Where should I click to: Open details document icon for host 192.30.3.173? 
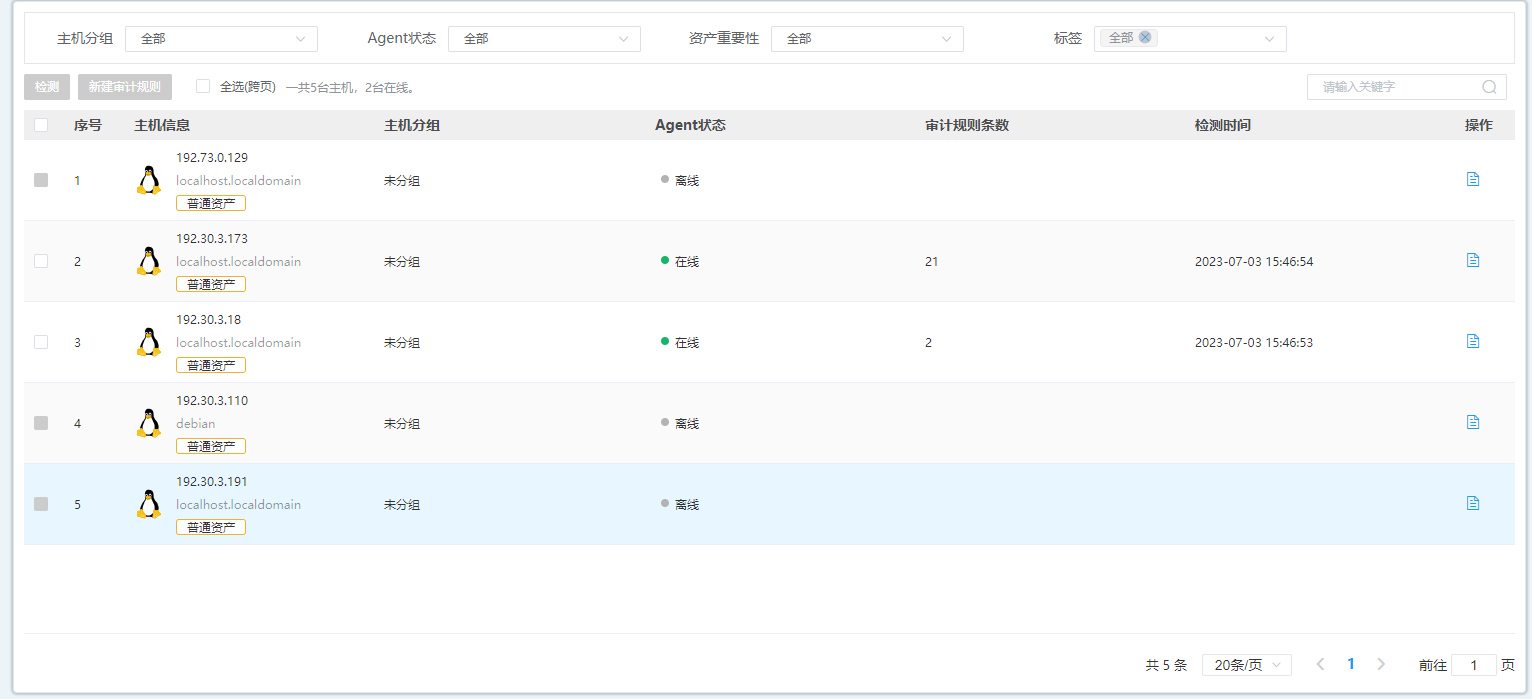(x=1472, y=260)
